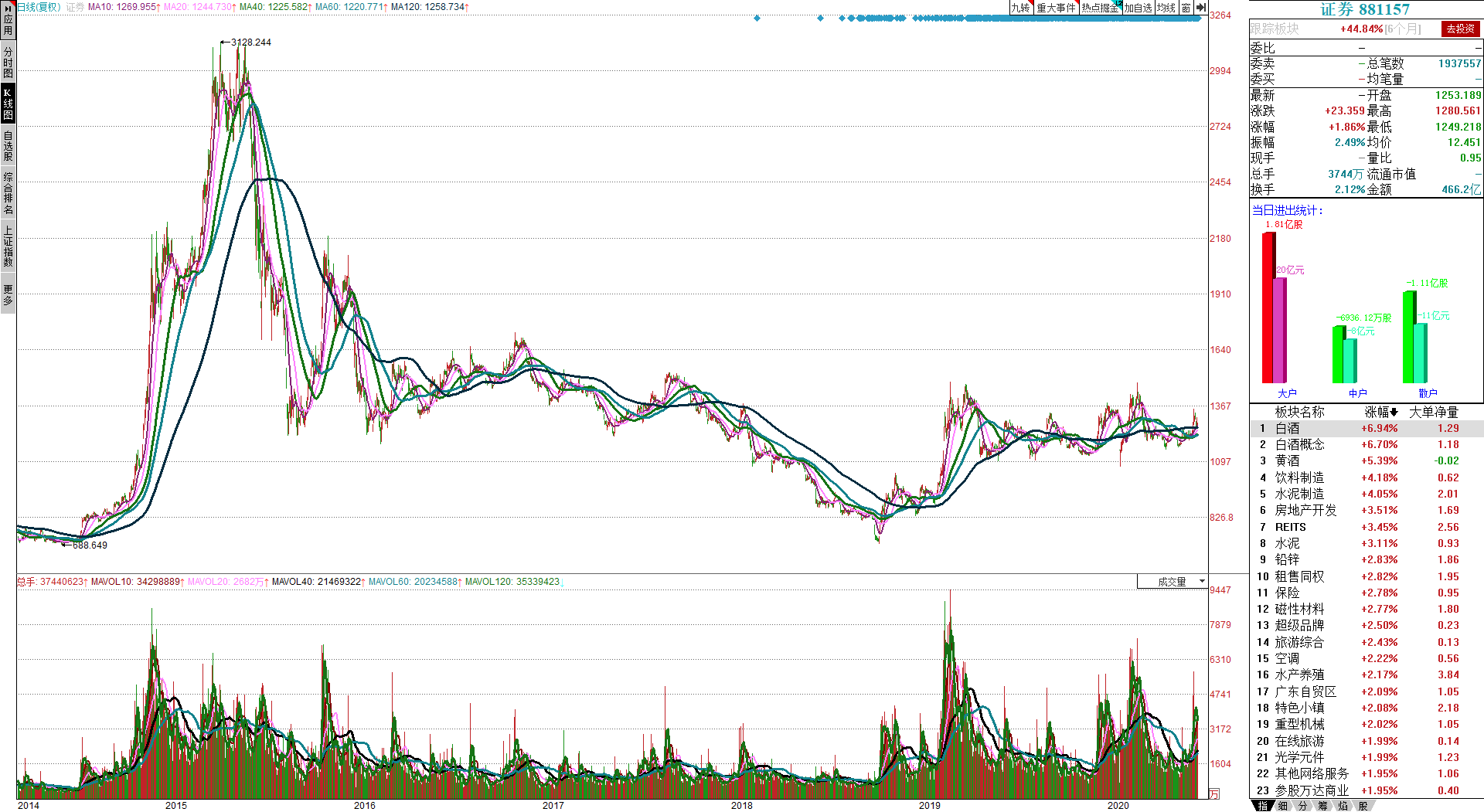
Task: Select the 磁性材料 sector row
Action: coord(1367,609)
